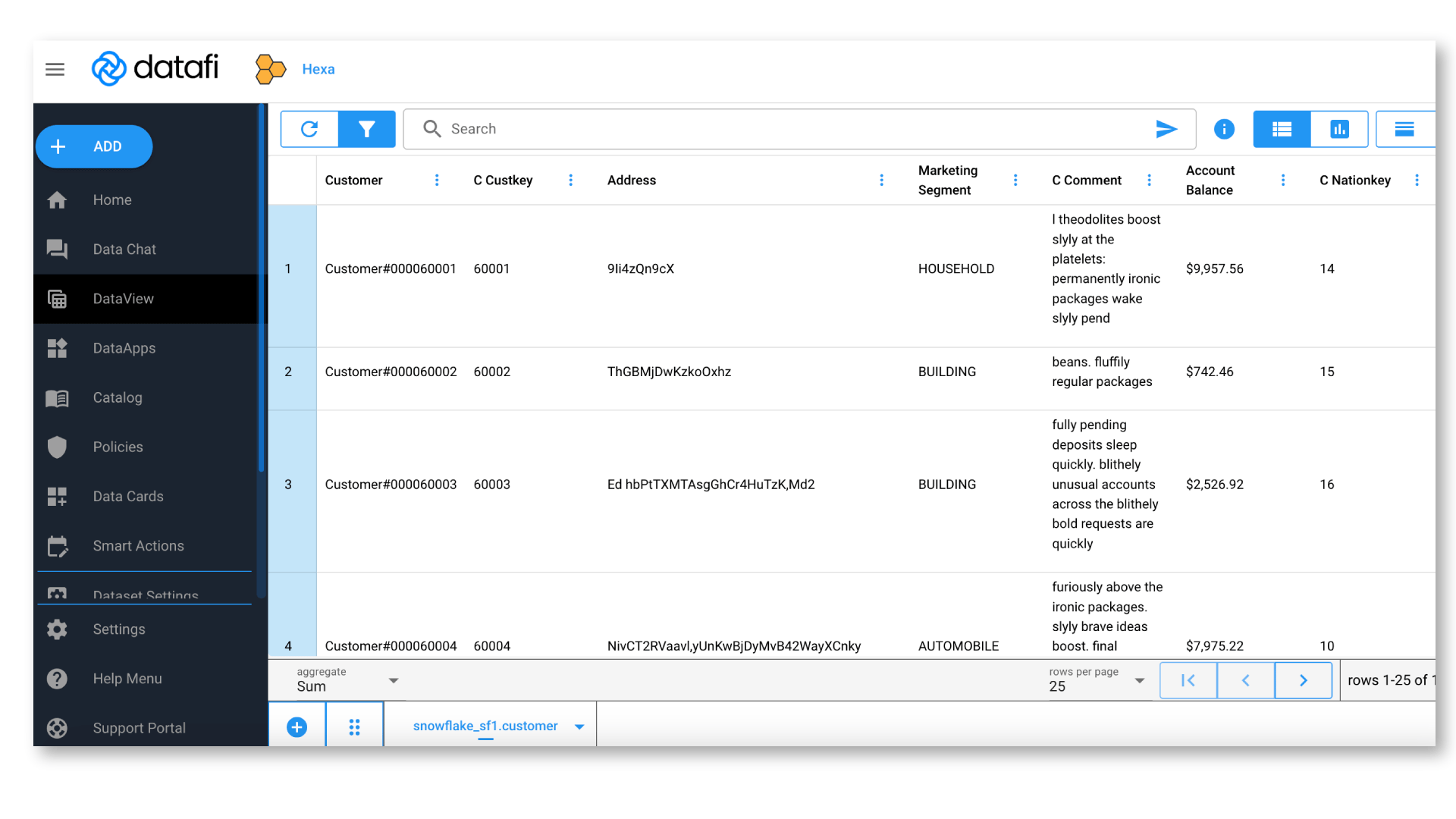Open the hamburger menu icon

pyautogui.click(x=55, y=70)
